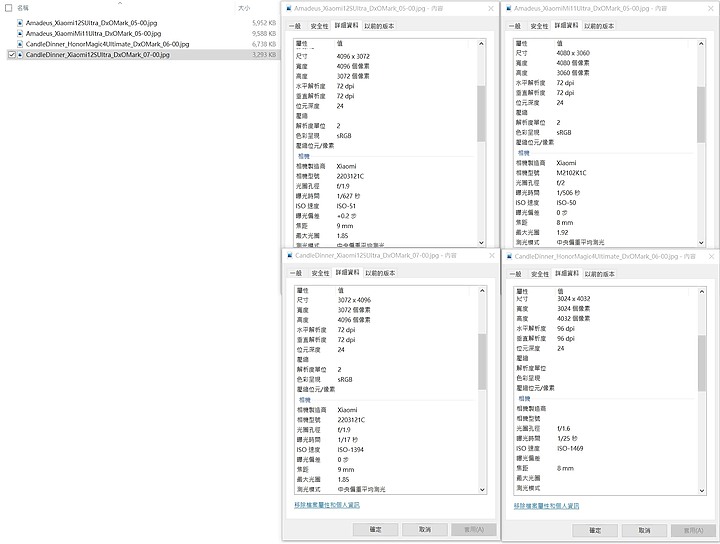Select file name CandleDinner_HonorMagic4Ultimate_DxOMark_06-00.jpg in list

pyautogui.click(x=107, y=44)
